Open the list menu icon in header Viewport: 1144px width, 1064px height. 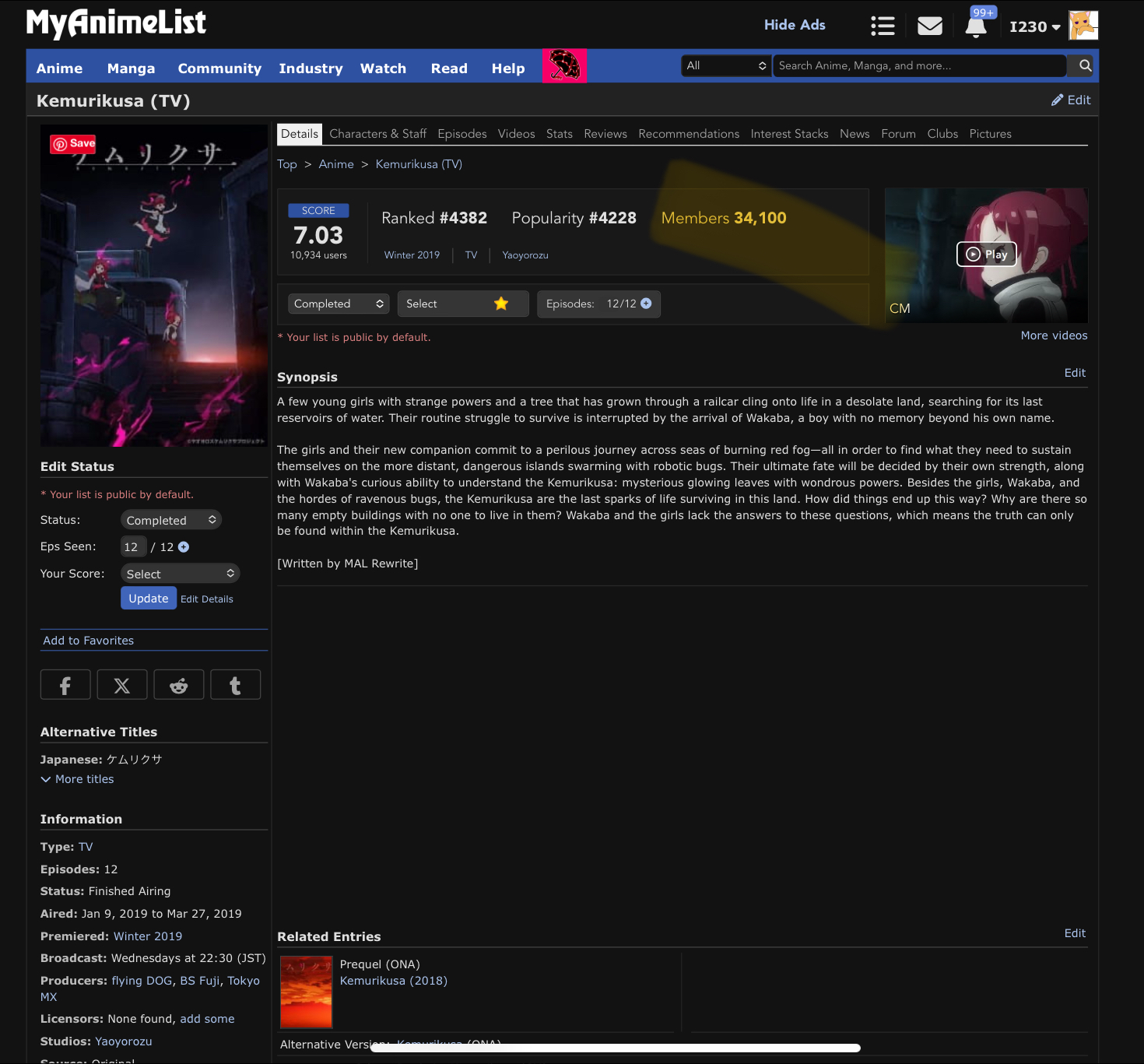pyautogui.click(x=883, y=26)
